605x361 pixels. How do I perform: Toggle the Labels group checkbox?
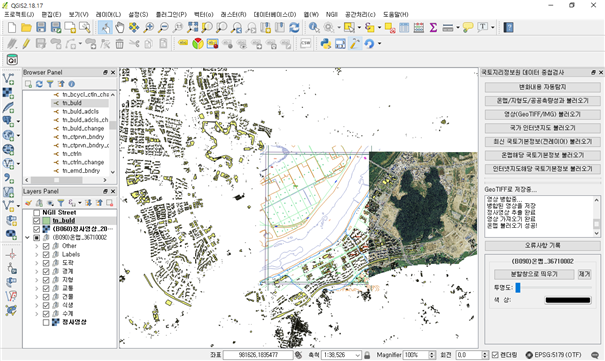click(x=46, y=255)
